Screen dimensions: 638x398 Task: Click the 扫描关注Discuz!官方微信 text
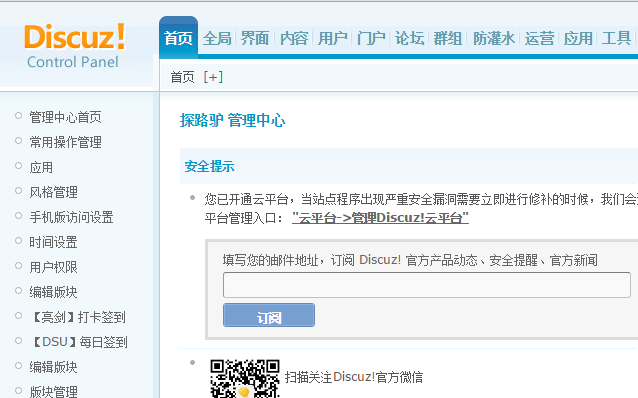[x=354, y=377]
